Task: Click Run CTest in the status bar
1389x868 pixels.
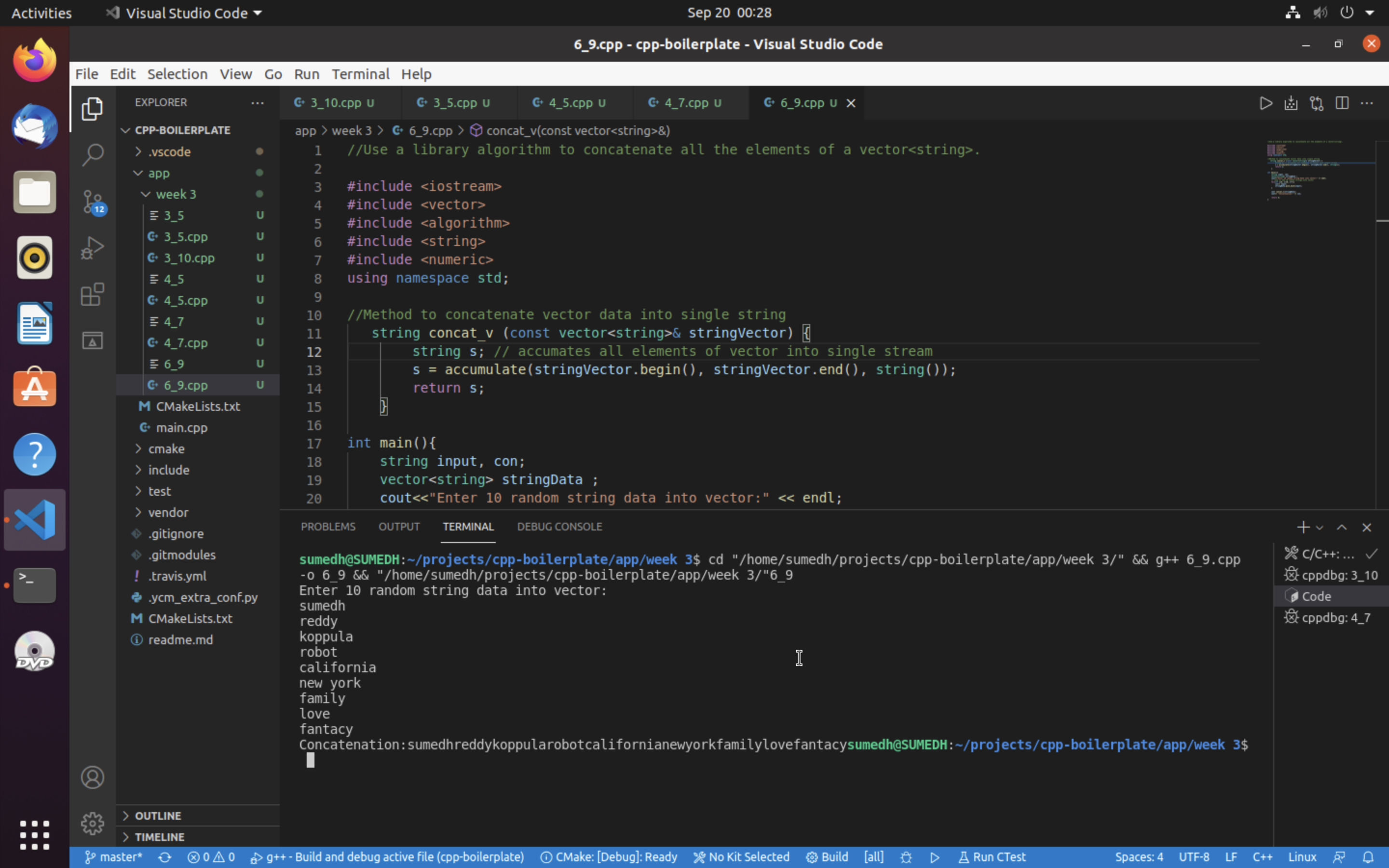Action: coord(992,857)
